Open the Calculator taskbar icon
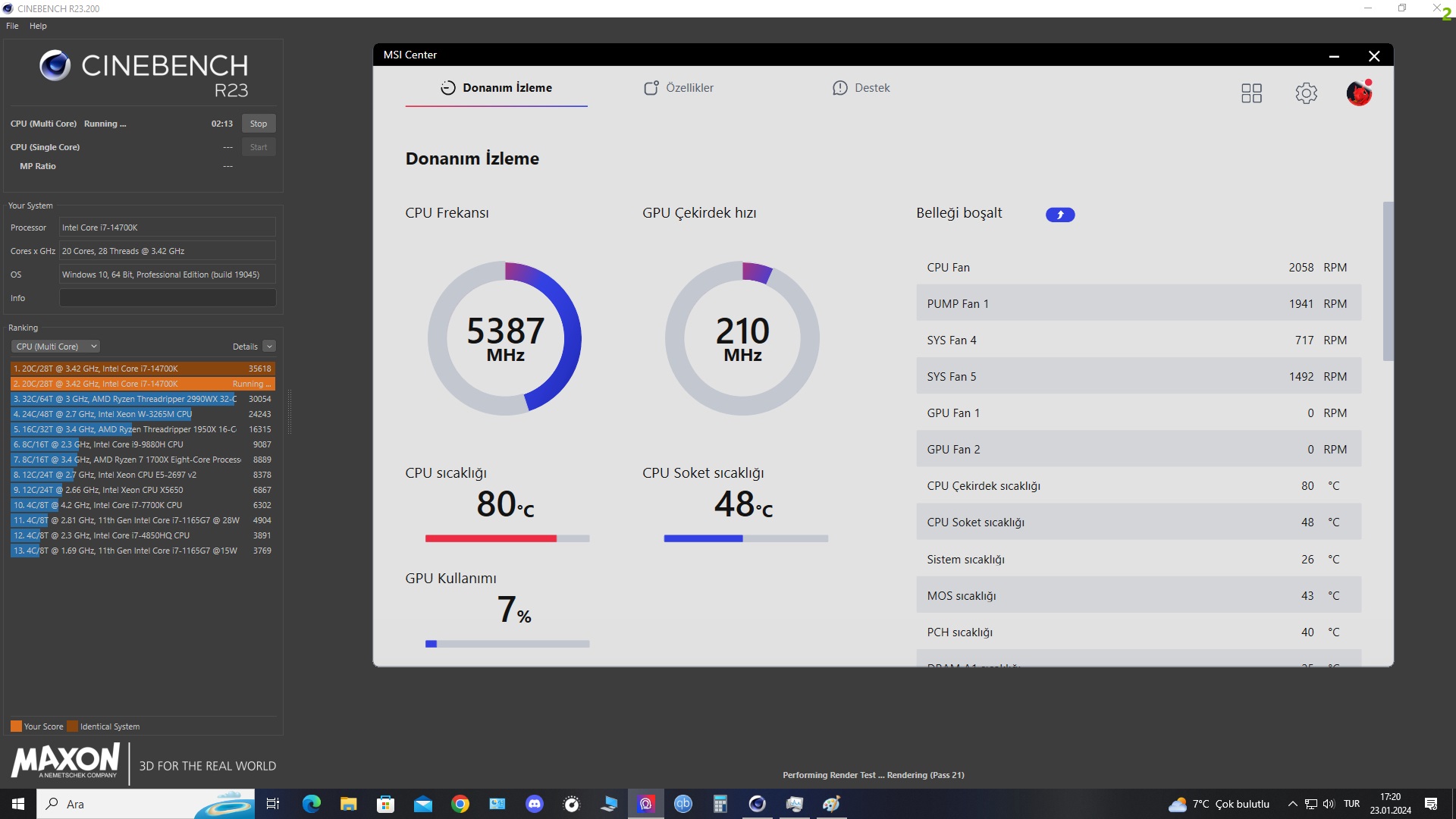The width and height of the screenshot is (1456, 819). [x=720, y=804]
